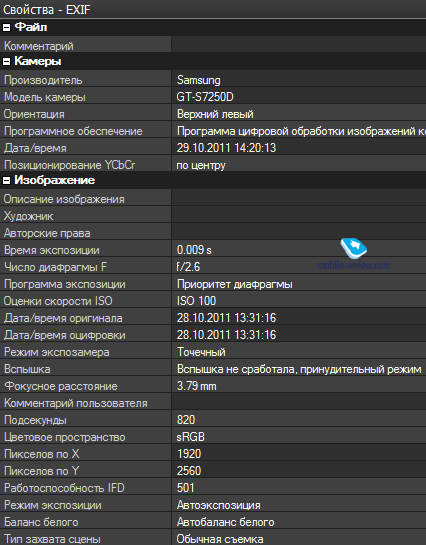Click the Комментарий пользователя empty field

point(299,403)
